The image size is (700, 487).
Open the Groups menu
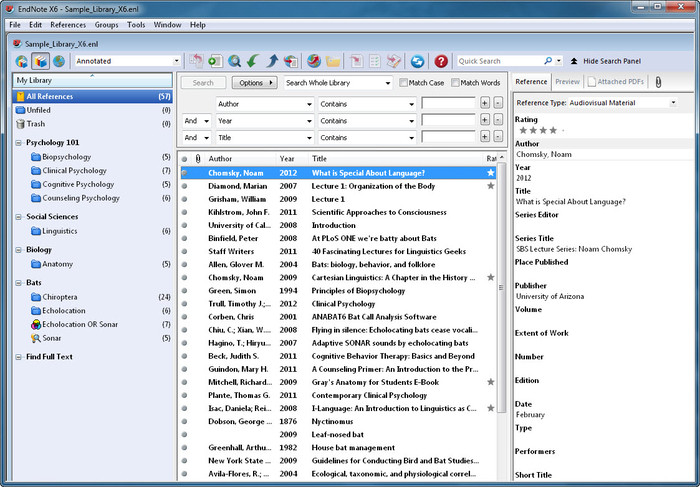click(106, 25)
